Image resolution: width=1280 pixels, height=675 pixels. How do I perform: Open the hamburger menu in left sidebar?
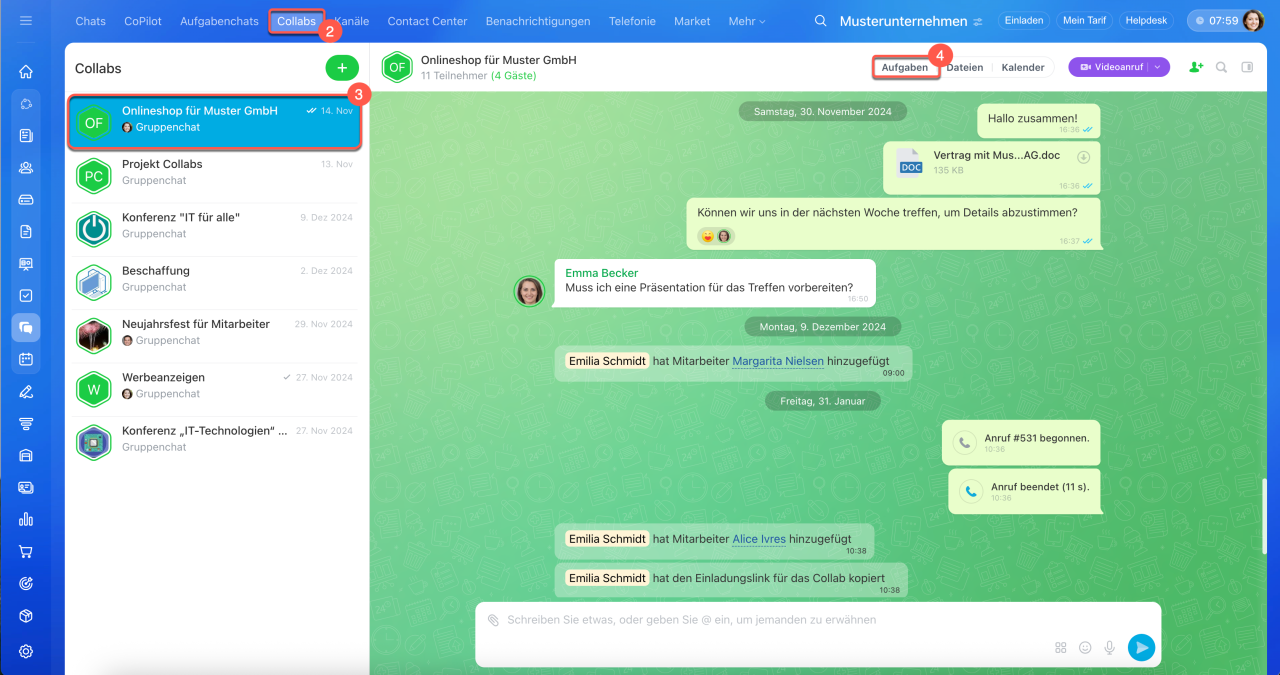click(26, 21)
